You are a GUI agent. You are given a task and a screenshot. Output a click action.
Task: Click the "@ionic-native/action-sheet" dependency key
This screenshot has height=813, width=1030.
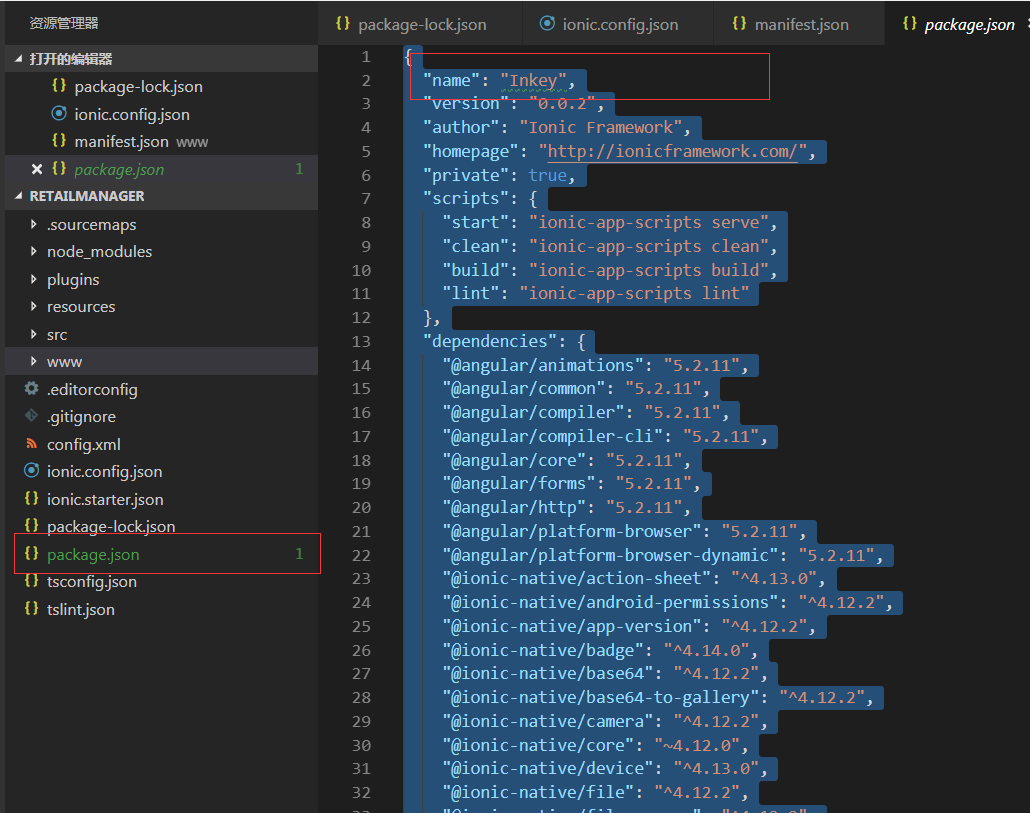(576, 579)
